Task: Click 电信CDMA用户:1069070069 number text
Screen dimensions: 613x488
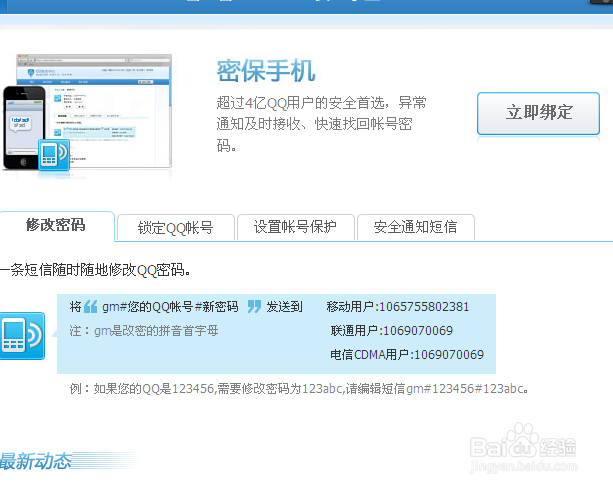Action: (x=407, y=355)
